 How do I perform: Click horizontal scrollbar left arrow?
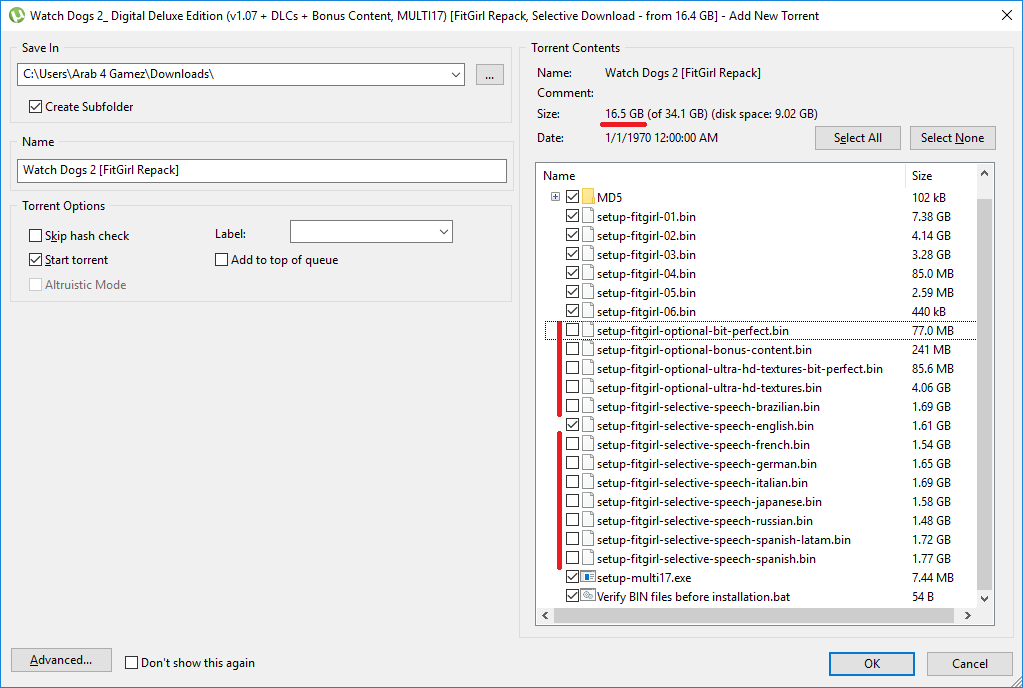(545, 615)
